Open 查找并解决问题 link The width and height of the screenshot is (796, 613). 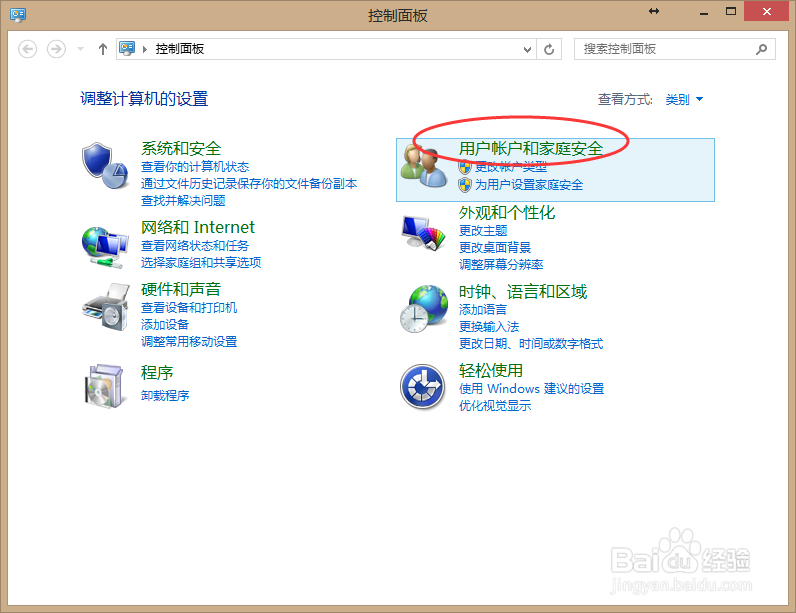[183, 201]
